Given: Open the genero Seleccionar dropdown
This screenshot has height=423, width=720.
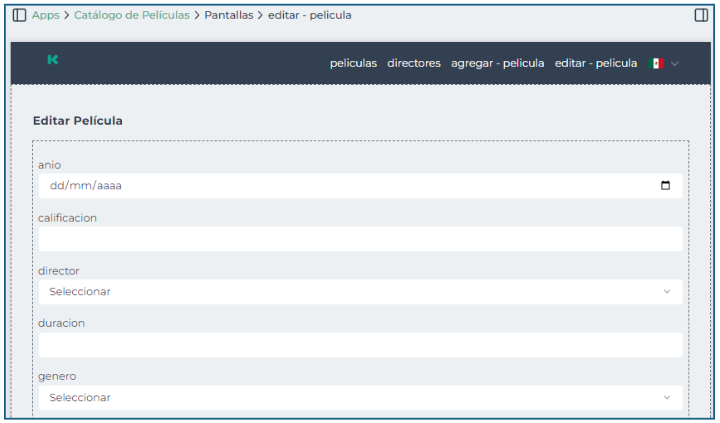Looking at the screenshot, I should [x=360, y=397].
